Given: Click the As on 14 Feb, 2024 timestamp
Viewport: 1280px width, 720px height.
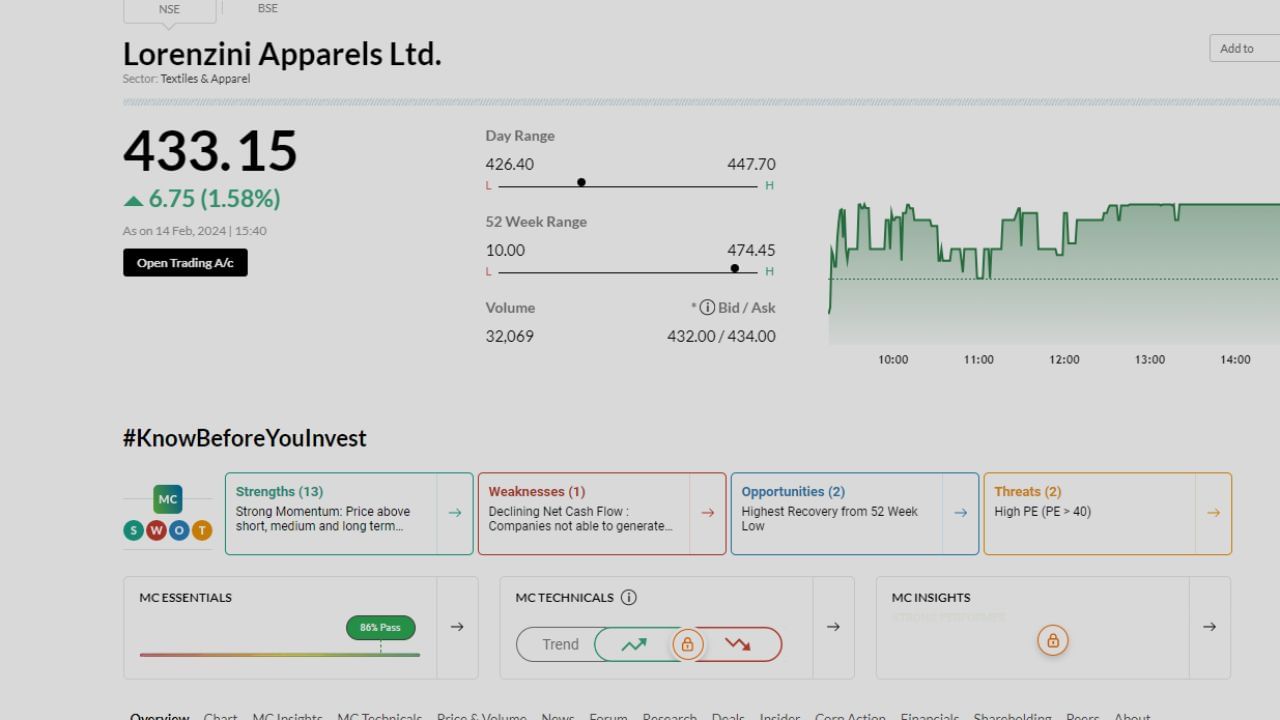Looking at the screenshot, I should click(x=195, y=231).
